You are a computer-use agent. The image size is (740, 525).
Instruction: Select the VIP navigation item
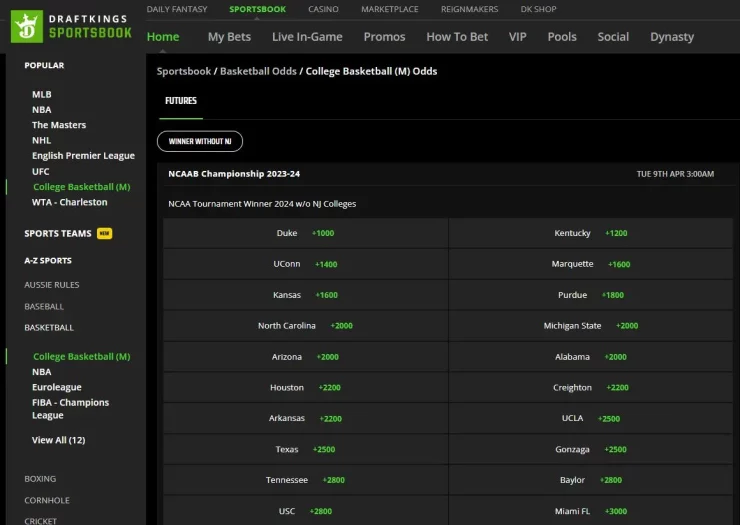coord(517,37)
